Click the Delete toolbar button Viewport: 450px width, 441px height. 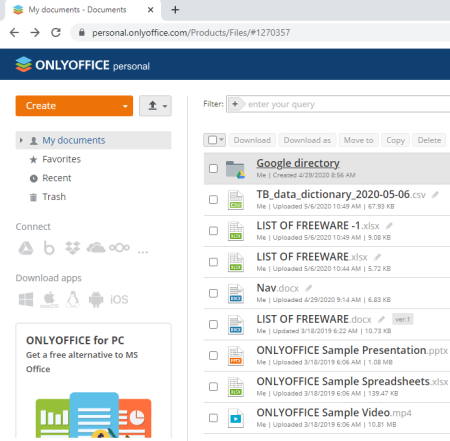click(x=430, y=140)
